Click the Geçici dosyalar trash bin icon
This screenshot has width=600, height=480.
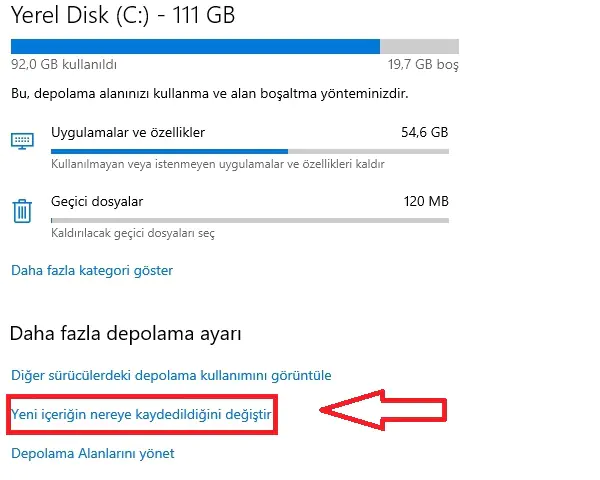23,210
